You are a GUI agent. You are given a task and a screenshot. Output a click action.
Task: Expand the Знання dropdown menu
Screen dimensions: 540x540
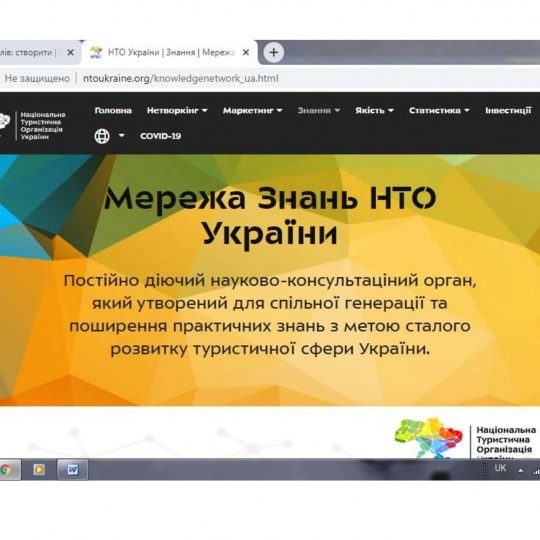click(319, 111)
